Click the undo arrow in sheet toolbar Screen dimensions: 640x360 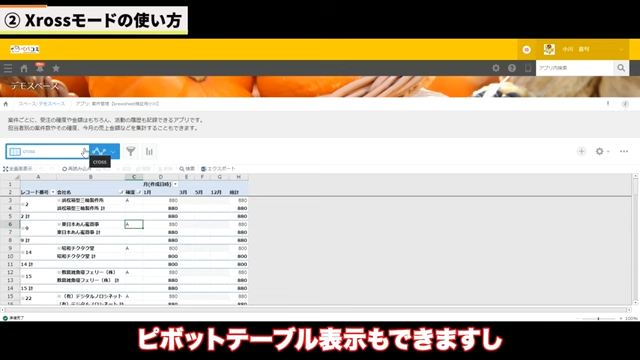[42, 169]
